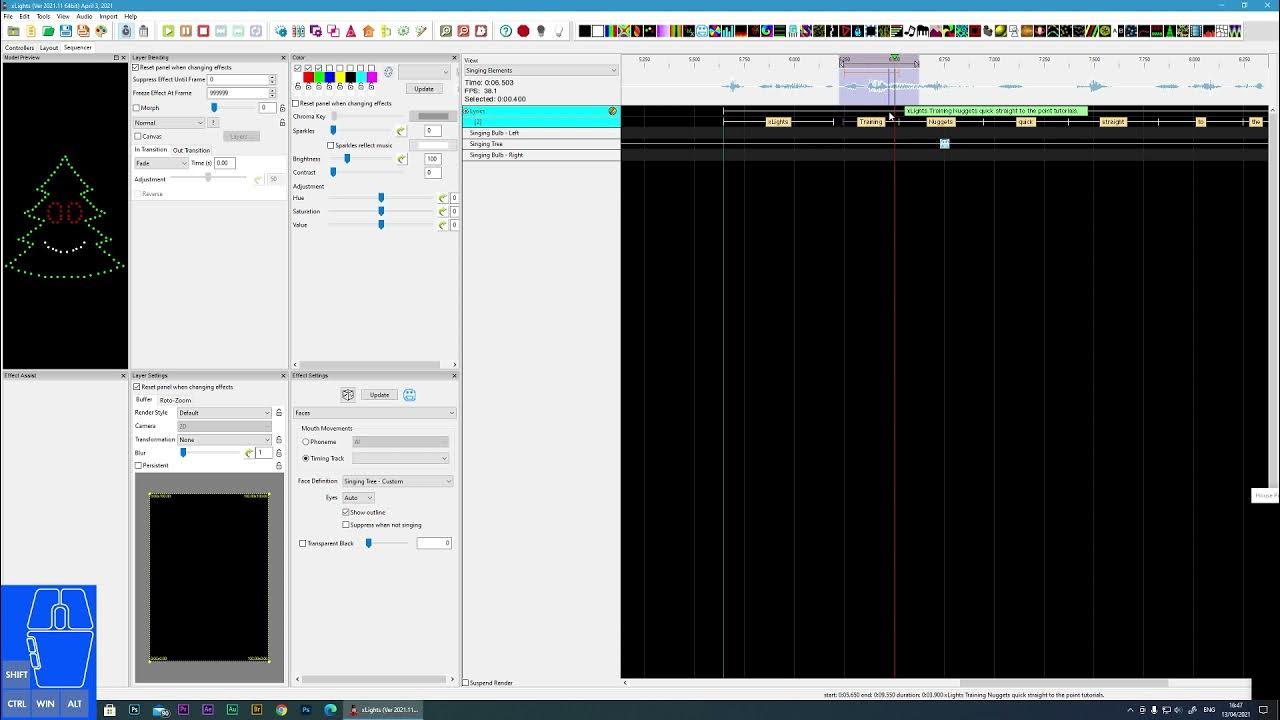Open the Tools menu

click(x=43, y=16)
